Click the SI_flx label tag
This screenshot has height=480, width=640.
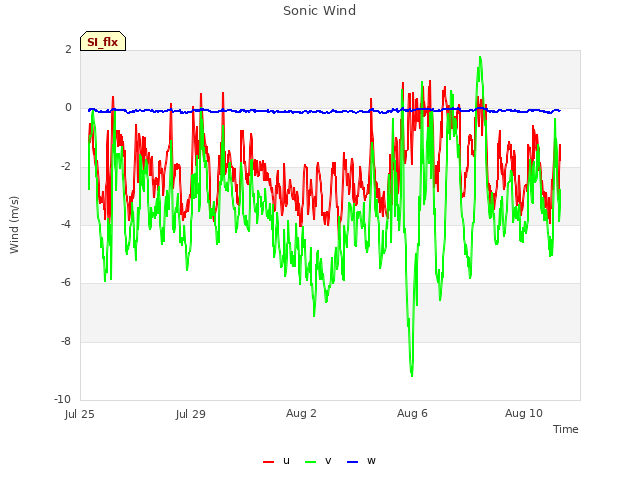(103, 41)
